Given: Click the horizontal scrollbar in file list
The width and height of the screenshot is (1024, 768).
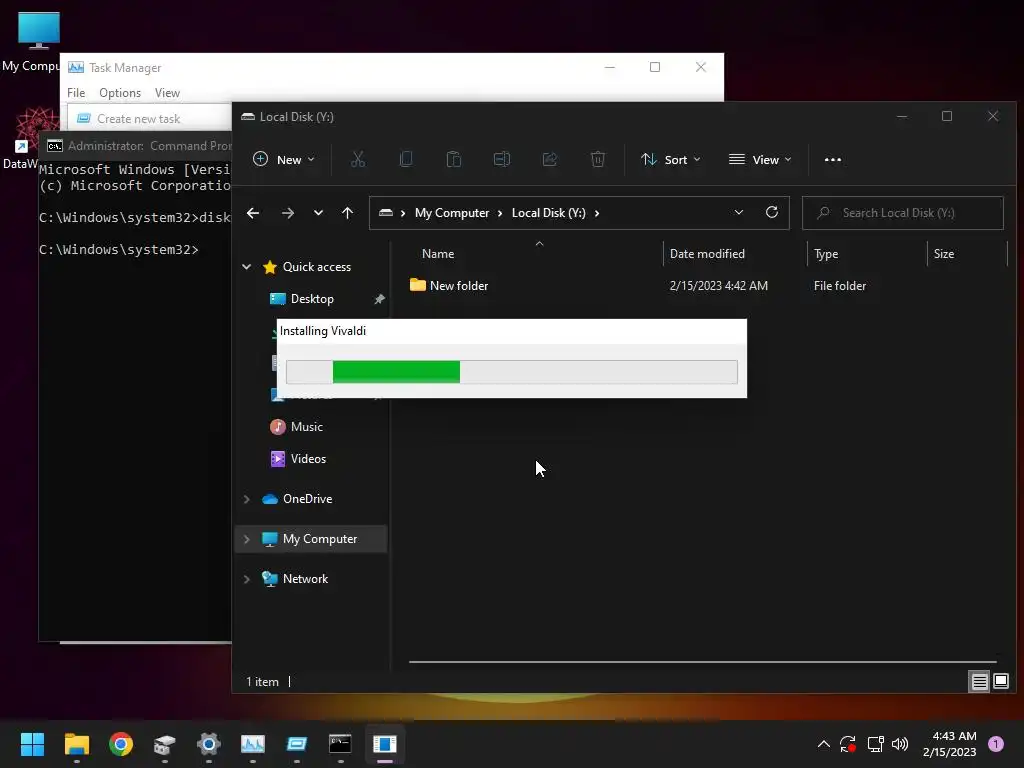Looking at the screenshot, I should [702, 662].
